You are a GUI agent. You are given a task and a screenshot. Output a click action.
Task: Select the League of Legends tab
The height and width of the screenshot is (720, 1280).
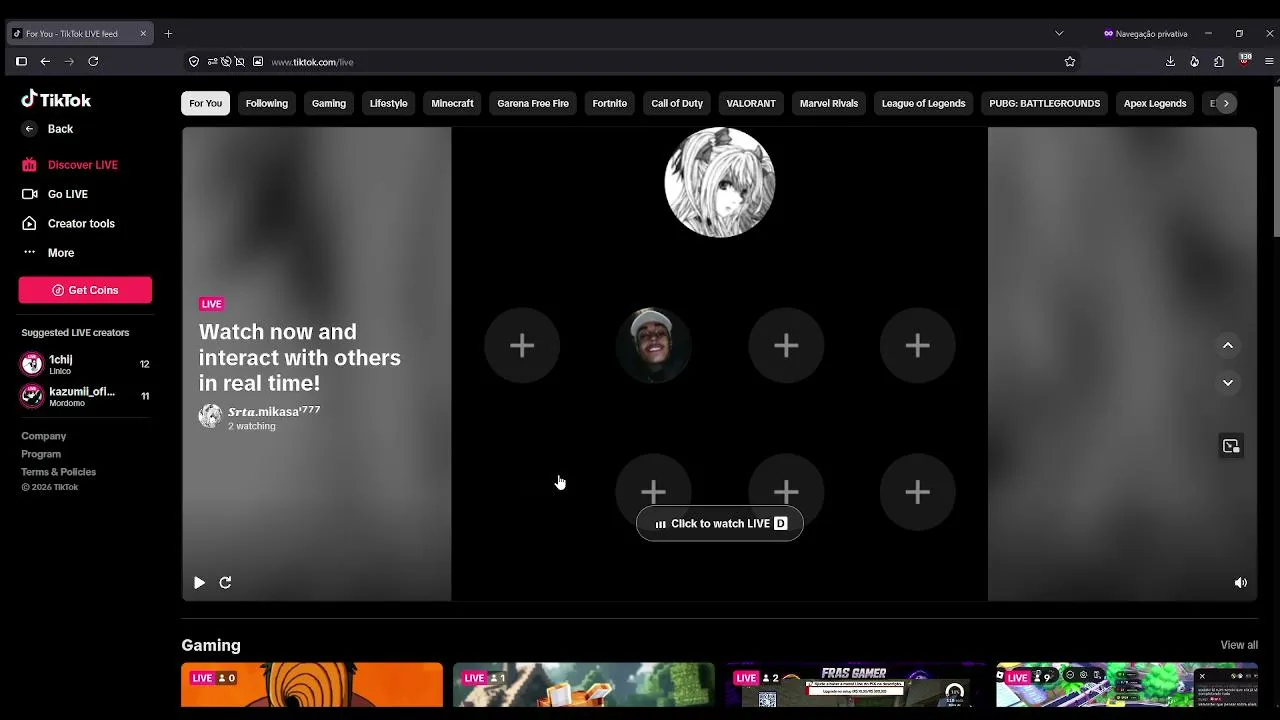click(x=923, y=103)
